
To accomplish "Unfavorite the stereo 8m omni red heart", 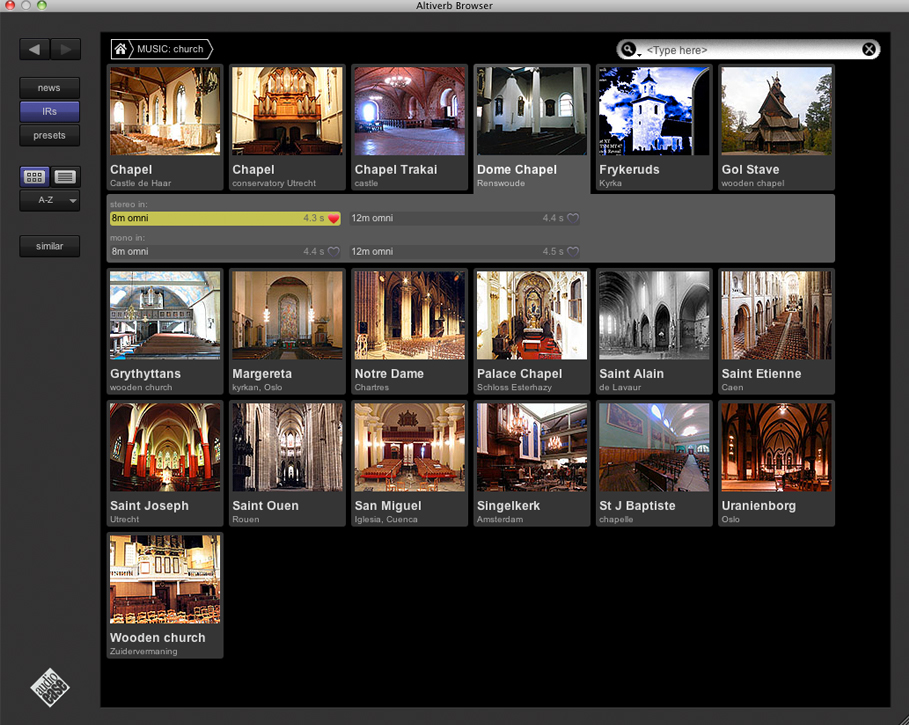I will click(x=333, y=218).
